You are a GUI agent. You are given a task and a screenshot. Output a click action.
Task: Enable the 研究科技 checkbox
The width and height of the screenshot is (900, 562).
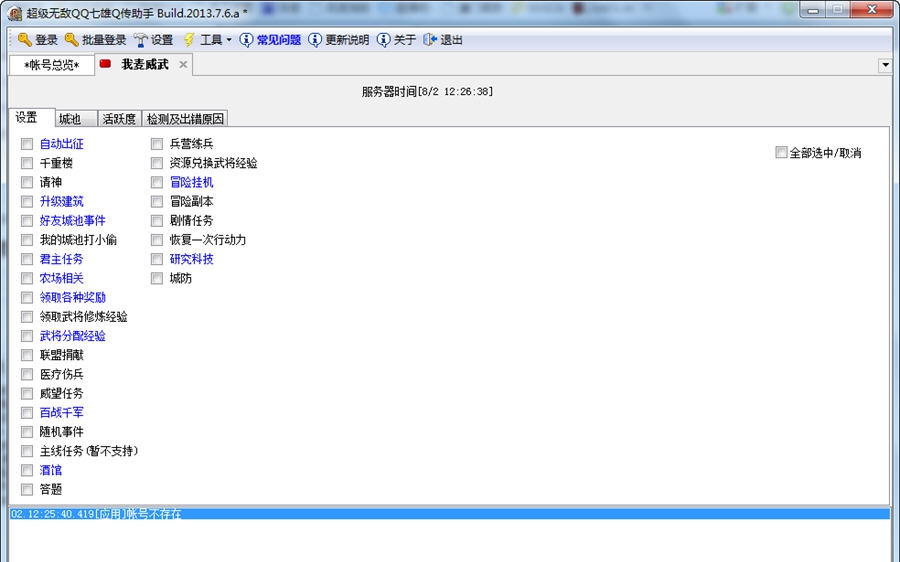coord(157,259)
